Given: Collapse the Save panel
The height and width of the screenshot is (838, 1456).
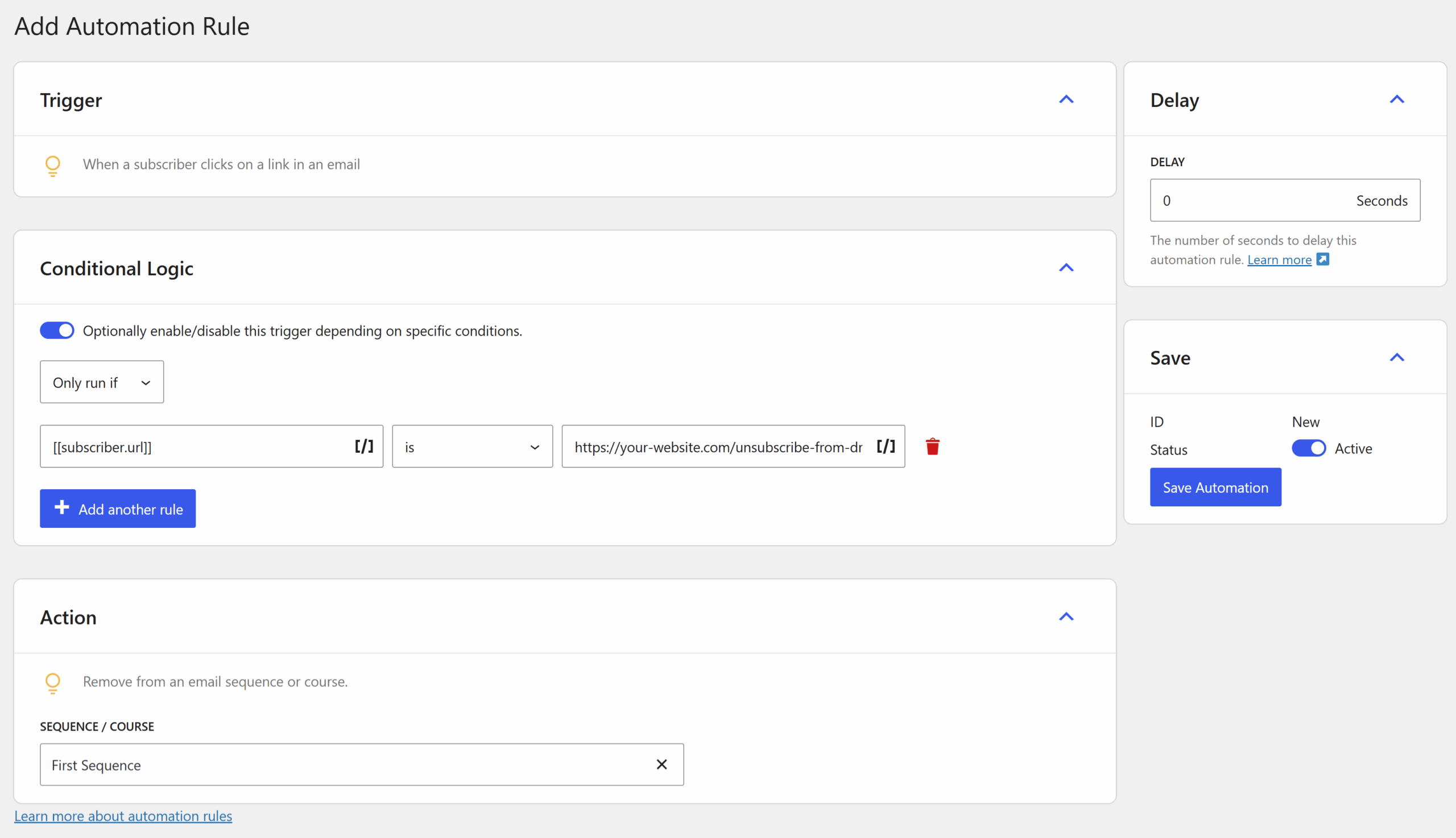Looking at the screenshot, I should coord(1397,357).
